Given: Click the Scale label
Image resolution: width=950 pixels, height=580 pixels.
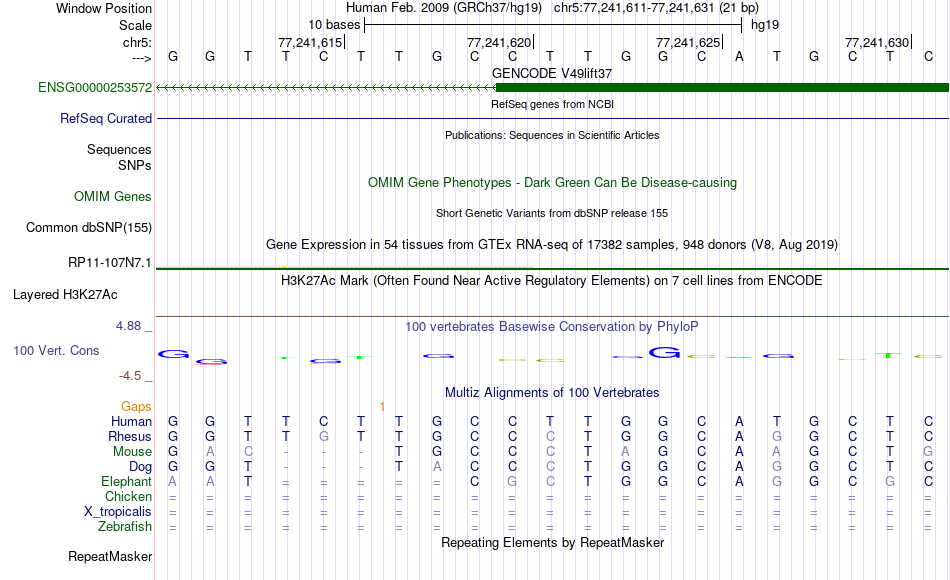Looking at the screenshot, I should coord(135,25).
